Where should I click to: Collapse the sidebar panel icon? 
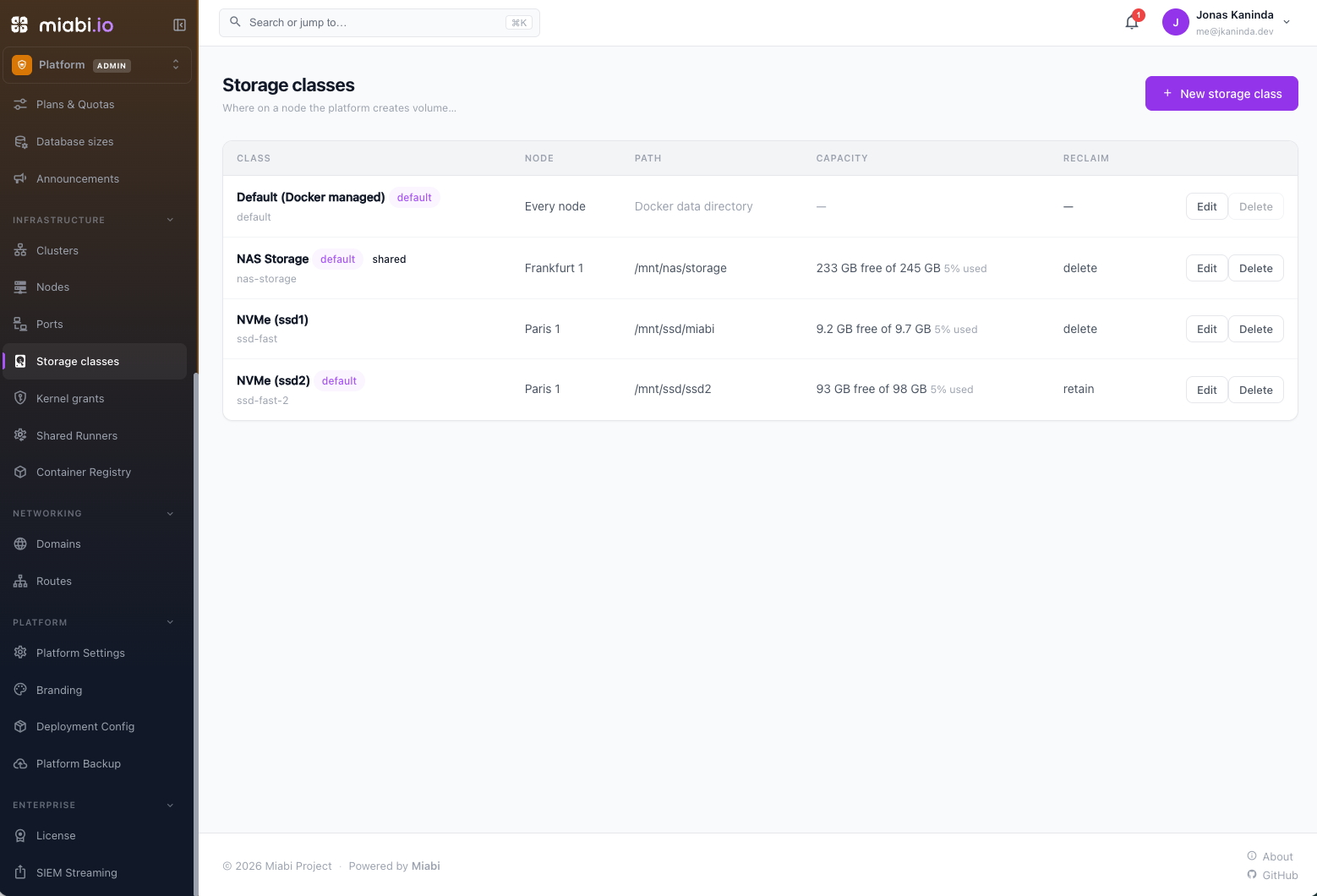[x=179, y=25]
